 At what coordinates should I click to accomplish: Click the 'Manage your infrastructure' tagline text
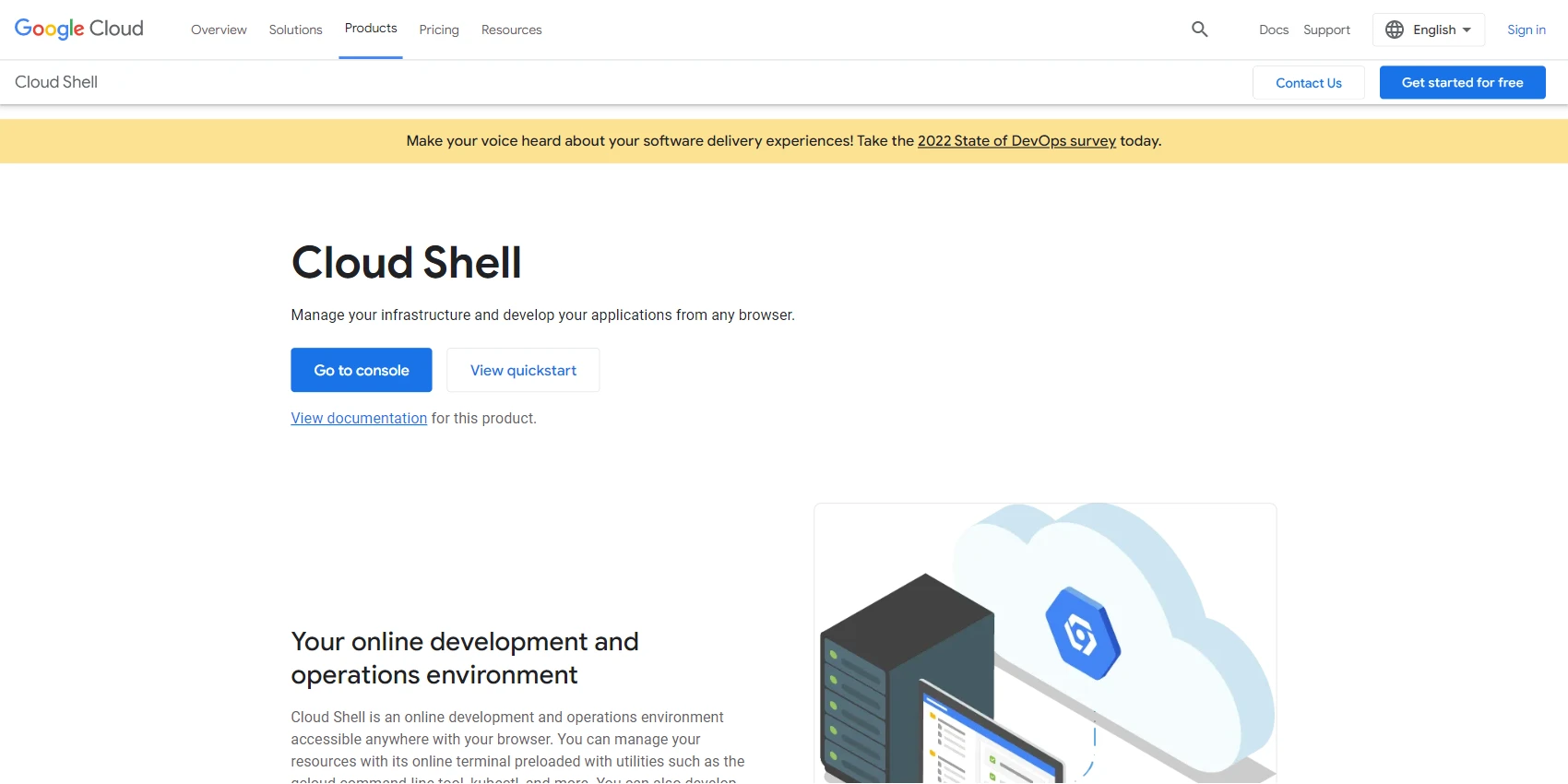(x=542, y=315)
